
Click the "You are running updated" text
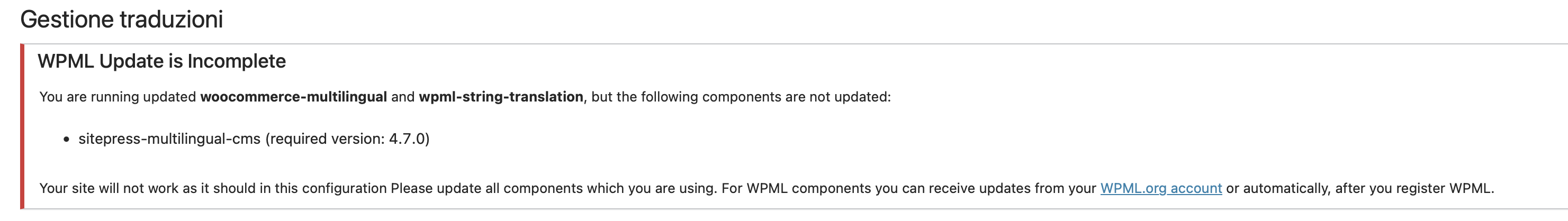click(118, 97)
